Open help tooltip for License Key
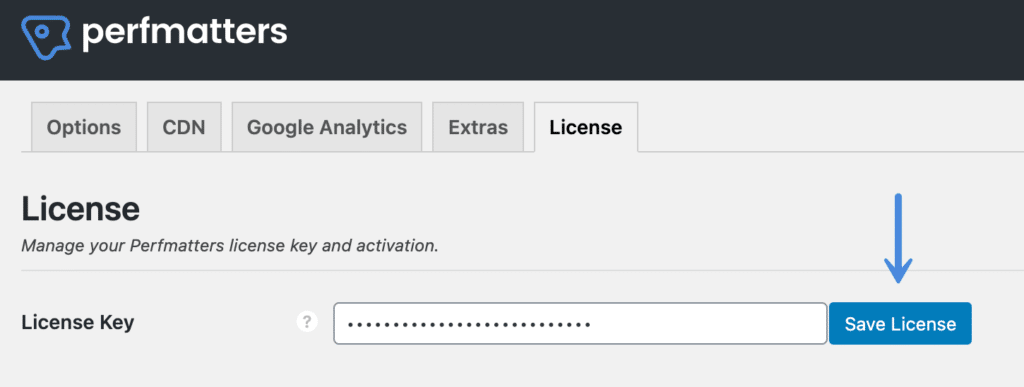Image resolution: width=1024 pixels, height=387 pixels. (x=307, y=322)
